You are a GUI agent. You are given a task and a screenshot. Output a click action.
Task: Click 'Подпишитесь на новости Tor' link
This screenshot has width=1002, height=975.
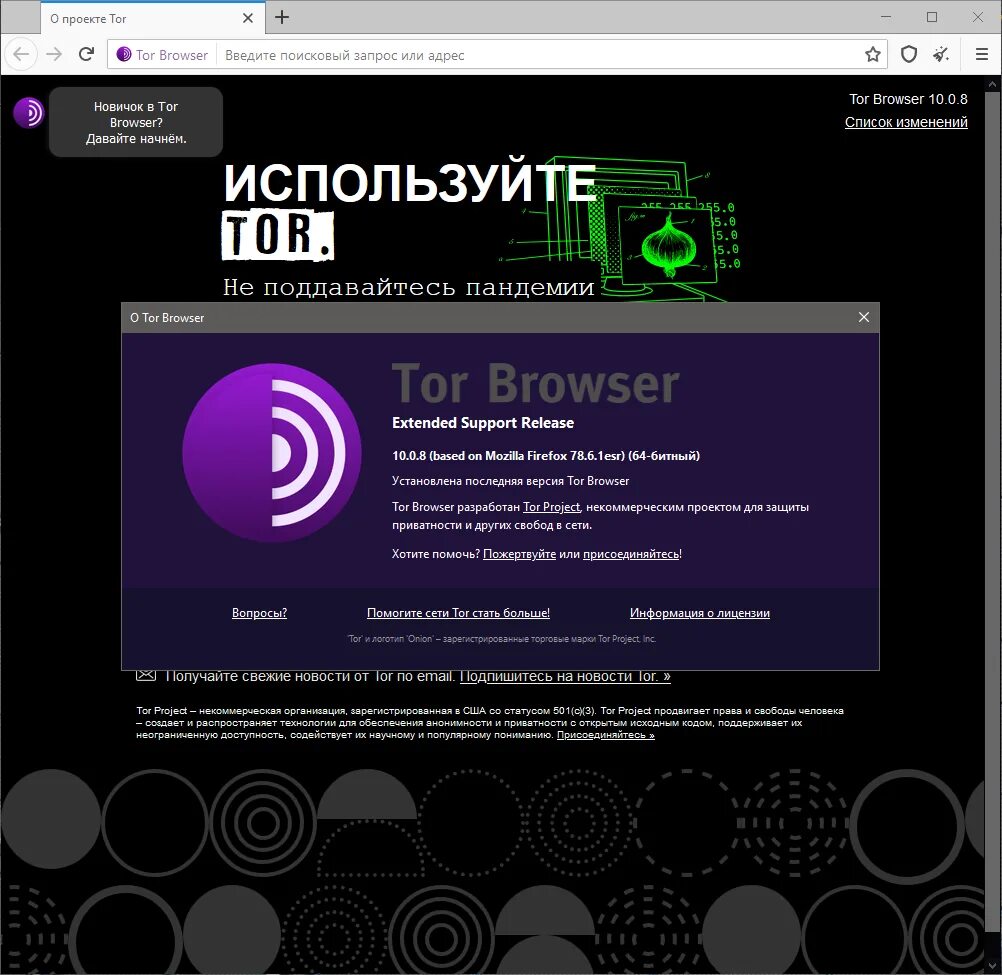tap(565, 677)
